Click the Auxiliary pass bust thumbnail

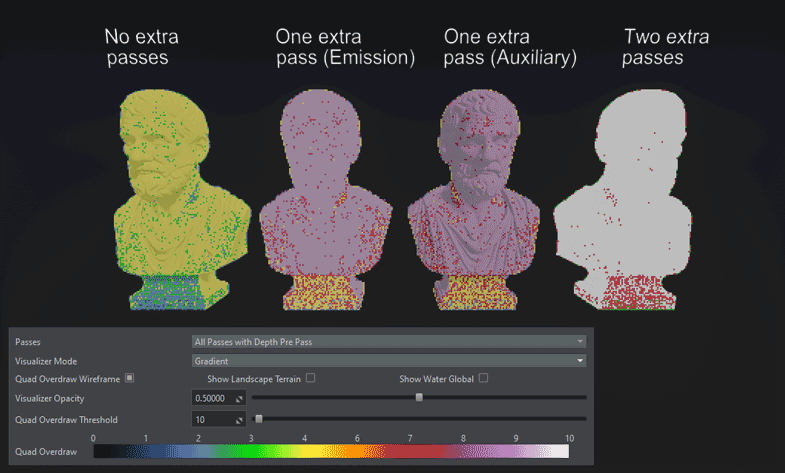474,200
